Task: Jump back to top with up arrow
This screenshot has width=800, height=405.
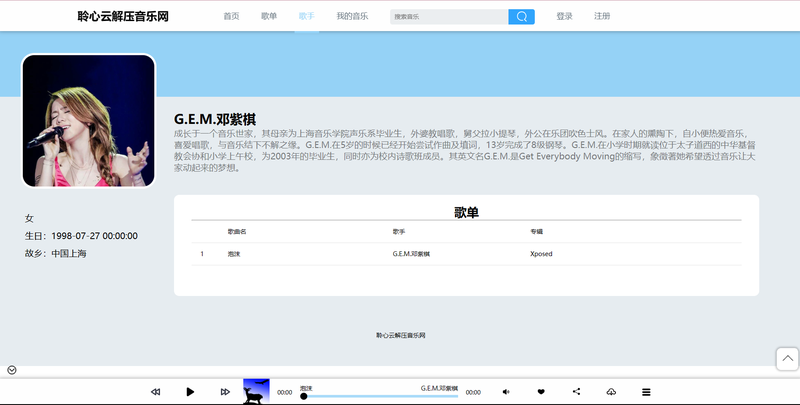Action: click(787, 359)
